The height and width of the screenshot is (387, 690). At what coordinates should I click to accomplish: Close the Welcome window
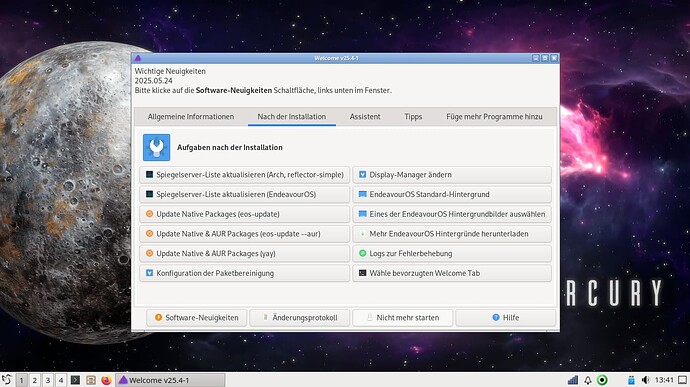point(554,58)
